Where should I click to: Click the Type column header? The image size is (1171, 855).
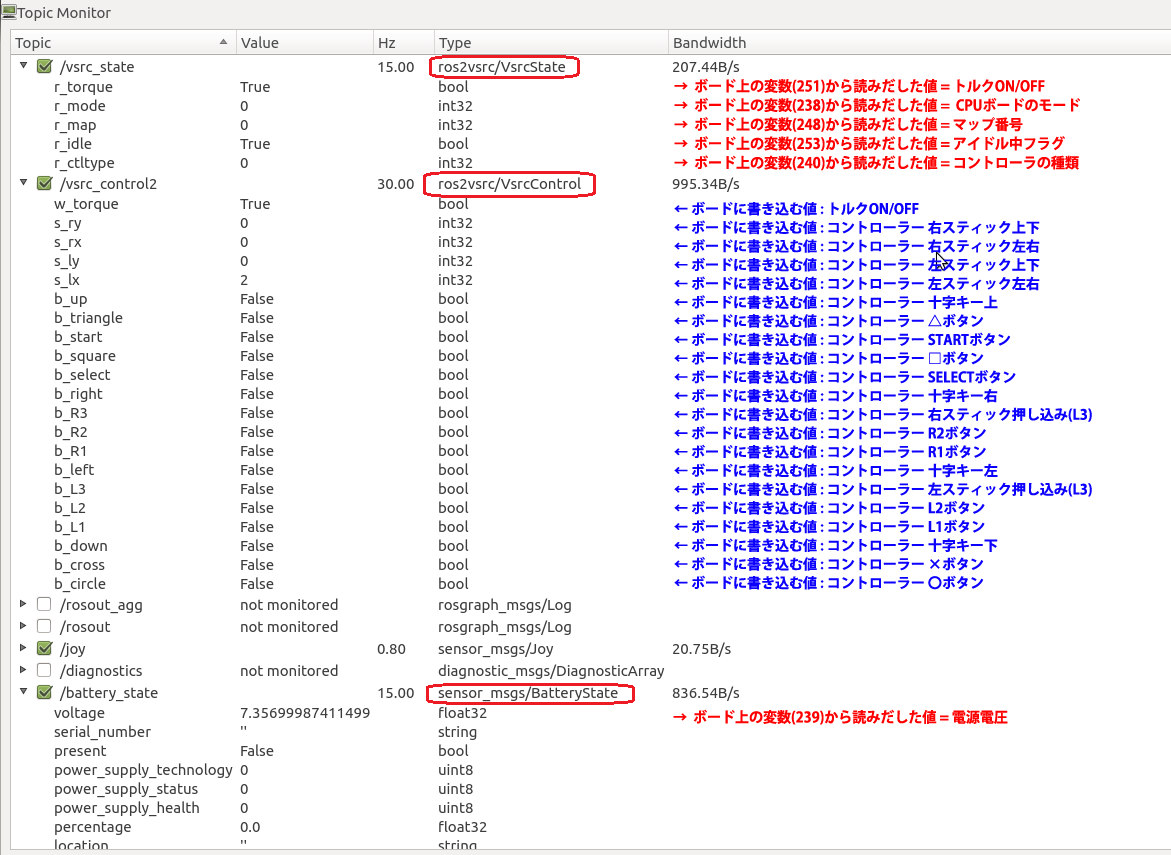(550, 43)
